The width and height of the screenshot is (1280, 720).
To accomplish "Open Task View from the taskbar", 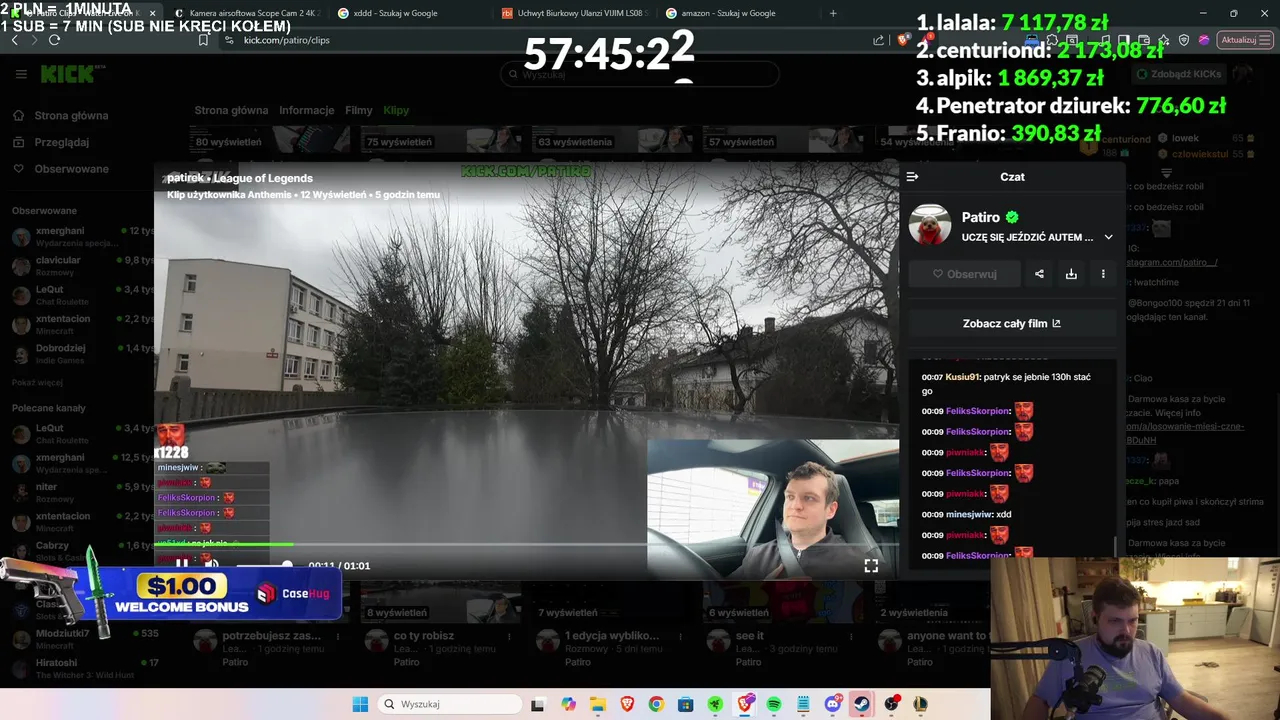I will coord(537,704).
